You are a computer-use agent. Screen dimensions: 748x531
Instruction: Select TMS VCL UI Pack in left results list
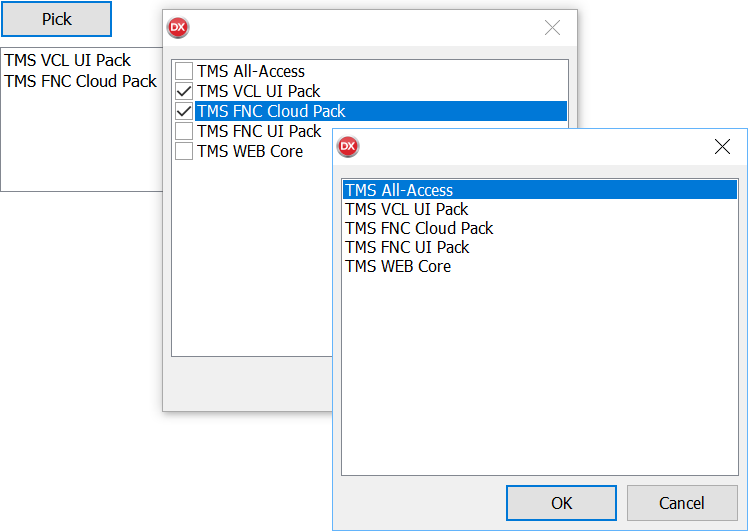[67, 61]
